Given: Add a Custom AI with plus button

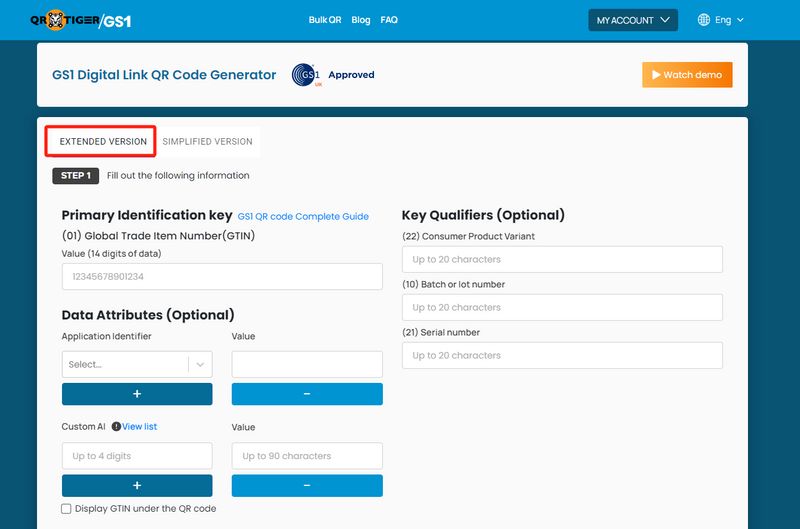Looking at the screenshot, I should tap(137, 485).
